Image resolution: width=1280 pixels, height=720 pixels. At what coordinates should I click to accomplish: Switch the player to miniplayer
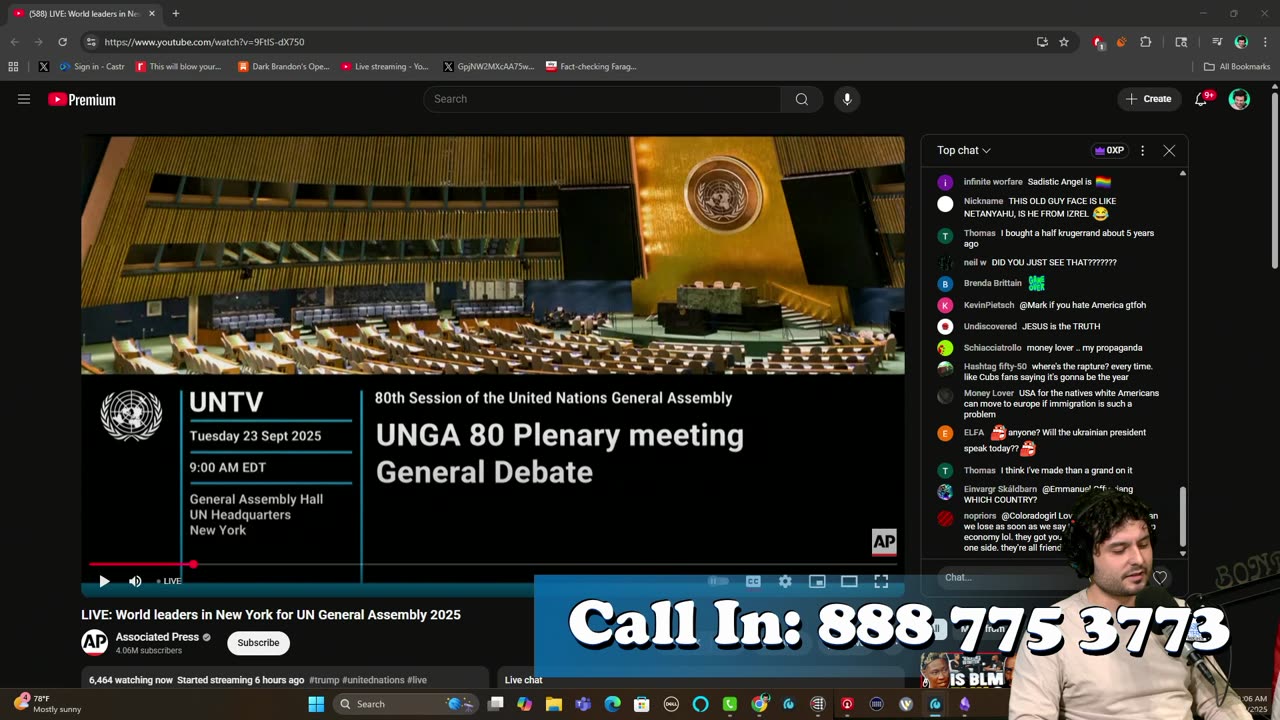click(x=817, y=581)
